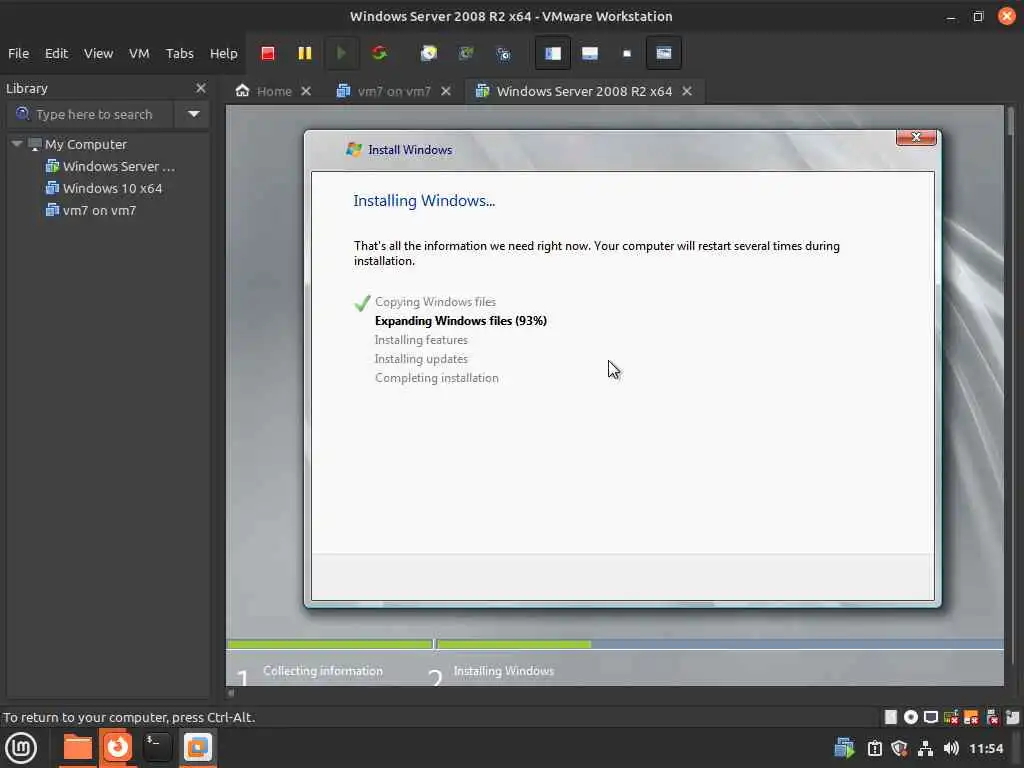Click the sound card status icon

point(992,717)
